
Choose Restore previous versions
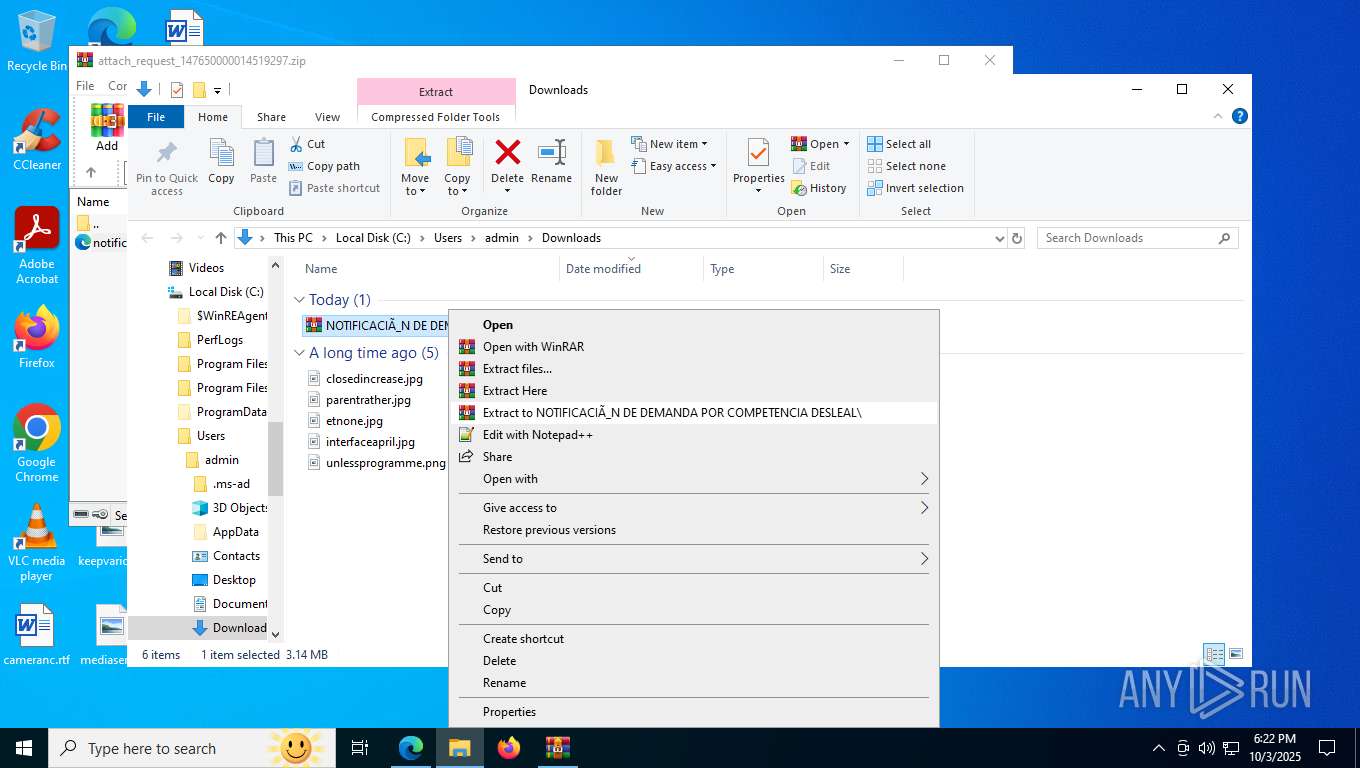coord(693,530)
